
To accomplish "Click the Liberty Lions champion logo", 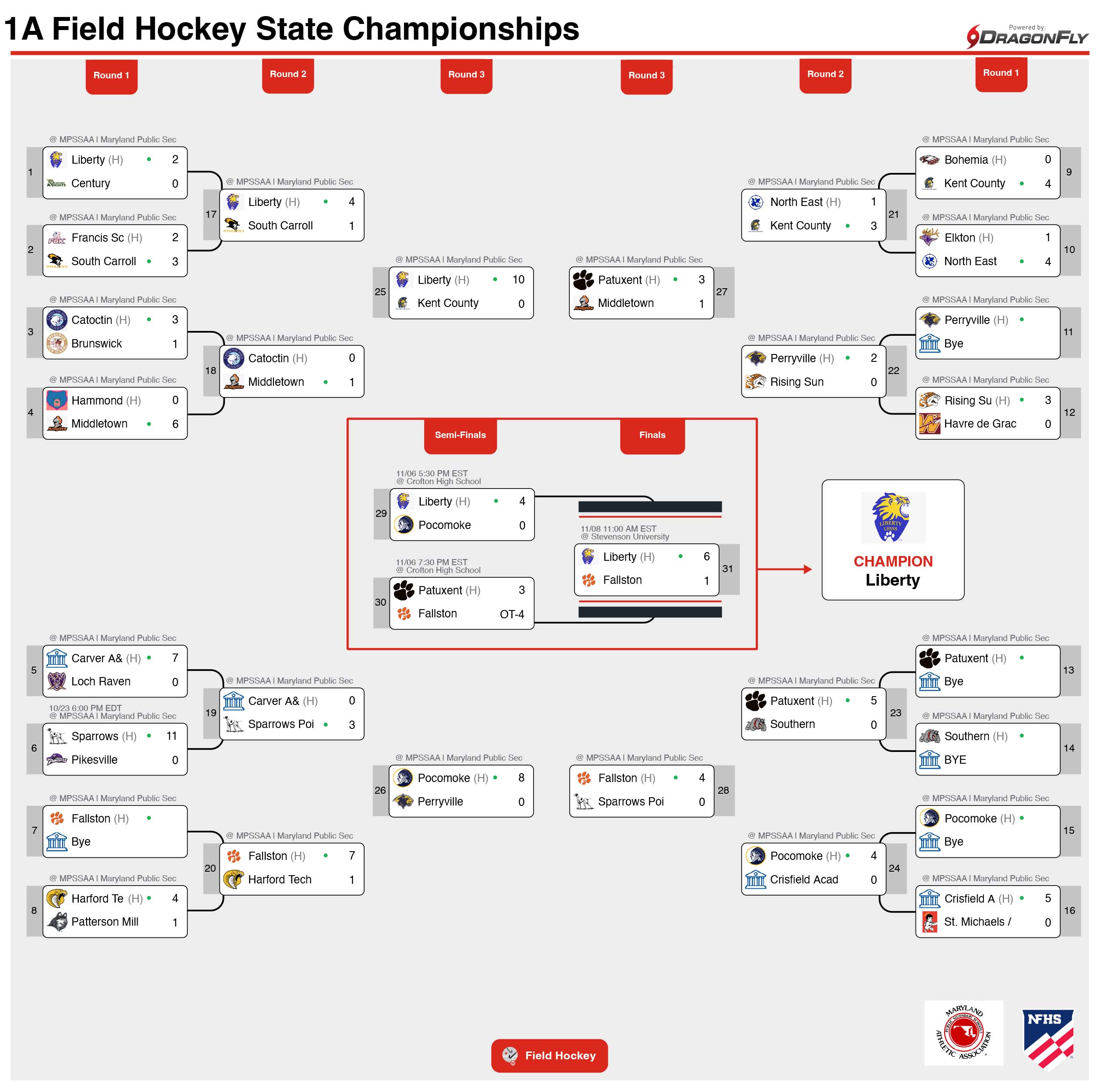I will [x=892, y=517].
